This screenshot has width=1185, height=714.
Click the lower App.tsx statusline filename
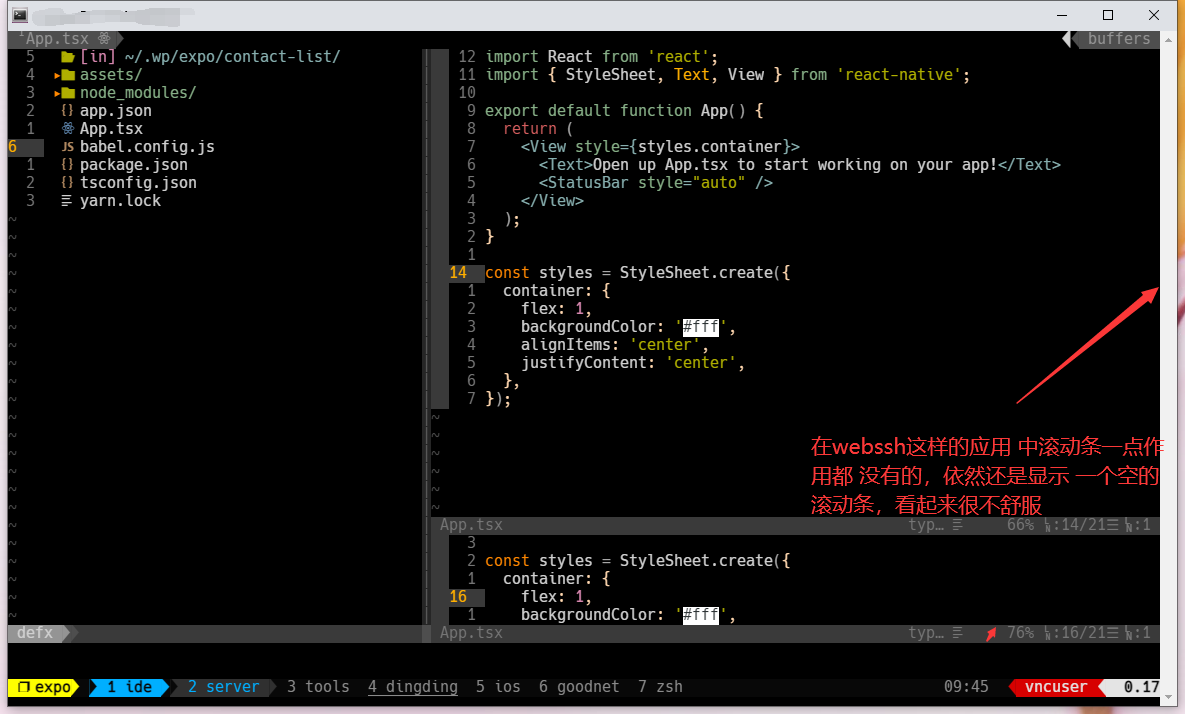coord(472,633)
